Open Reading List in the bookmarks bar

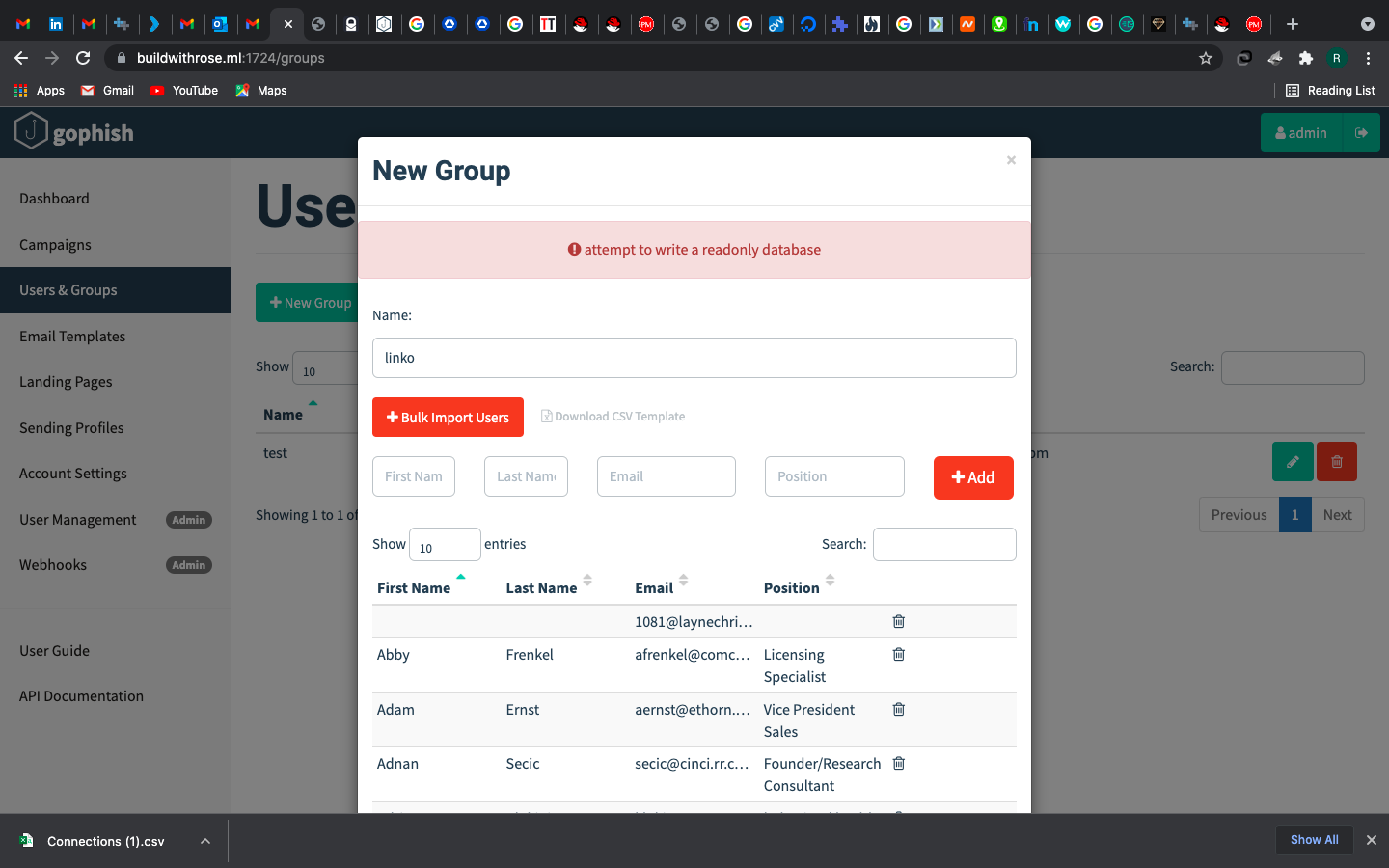pos(1330,91)
